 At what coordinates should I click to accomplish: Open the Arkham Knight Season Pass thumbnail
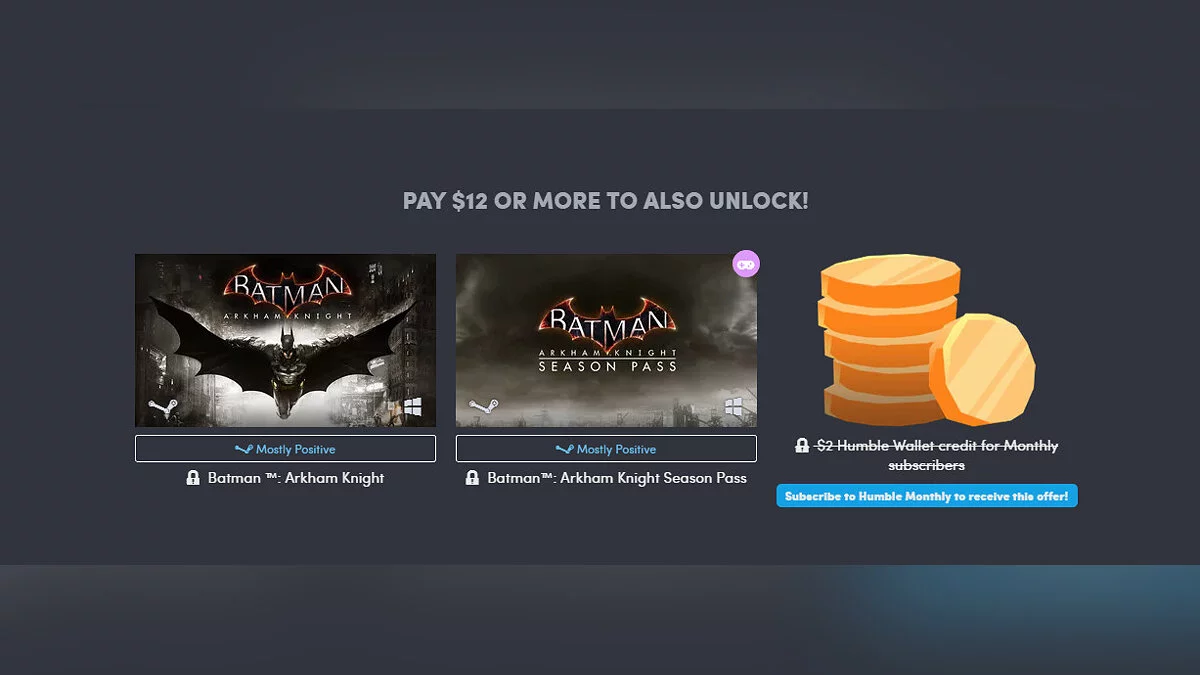click(606, 340)
